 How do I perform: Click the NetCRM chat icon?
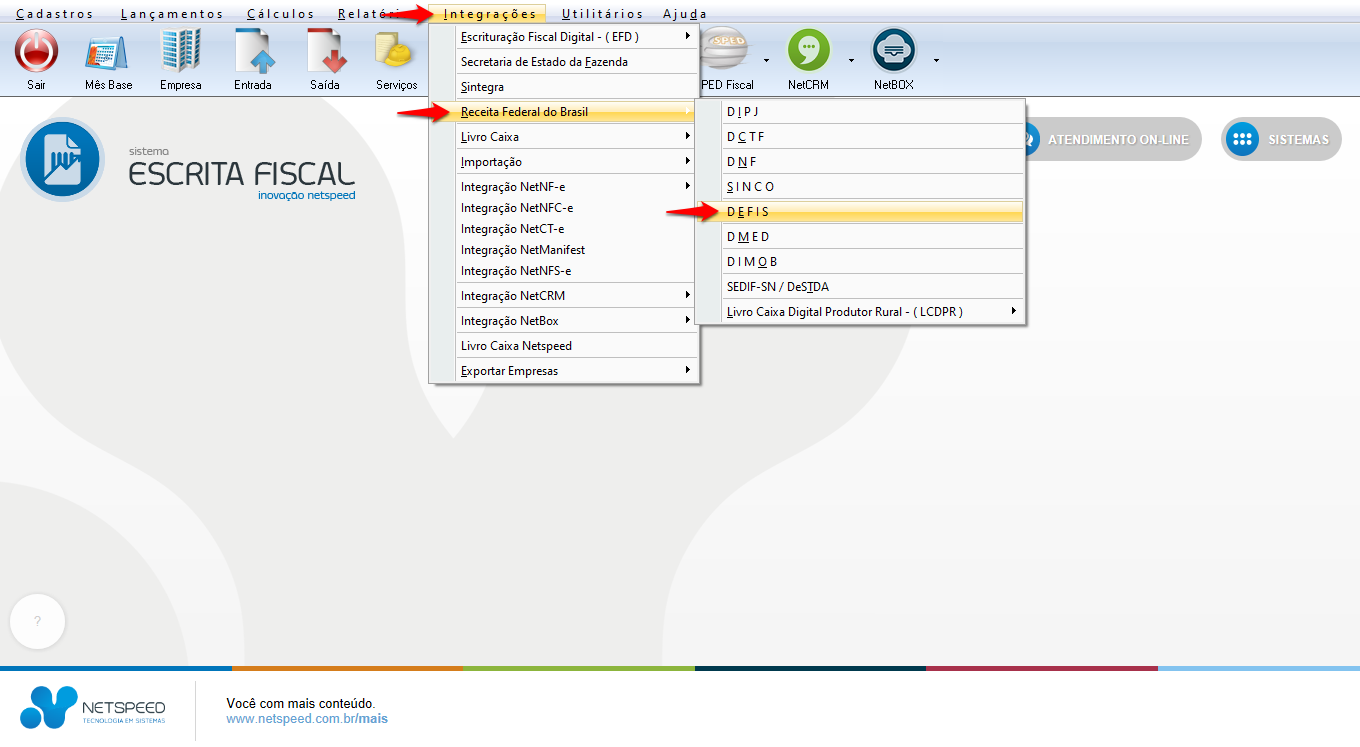click(809, 50)
